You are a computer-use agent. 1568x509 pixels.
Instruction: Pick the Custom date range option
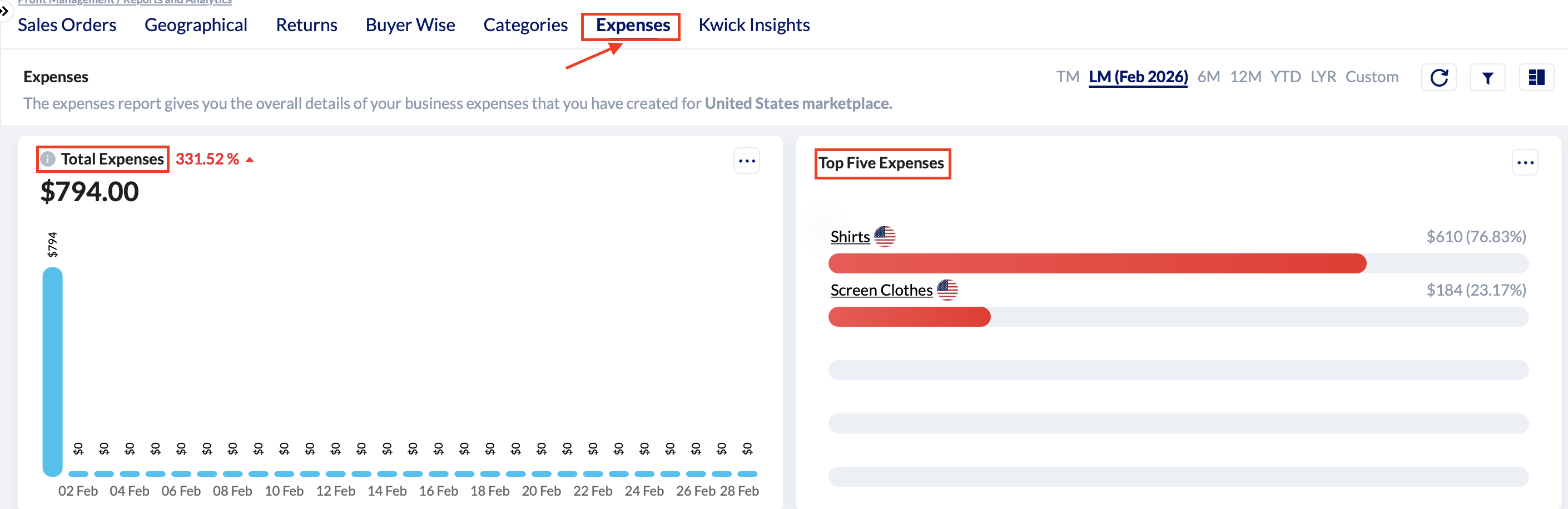[1371, 77]
